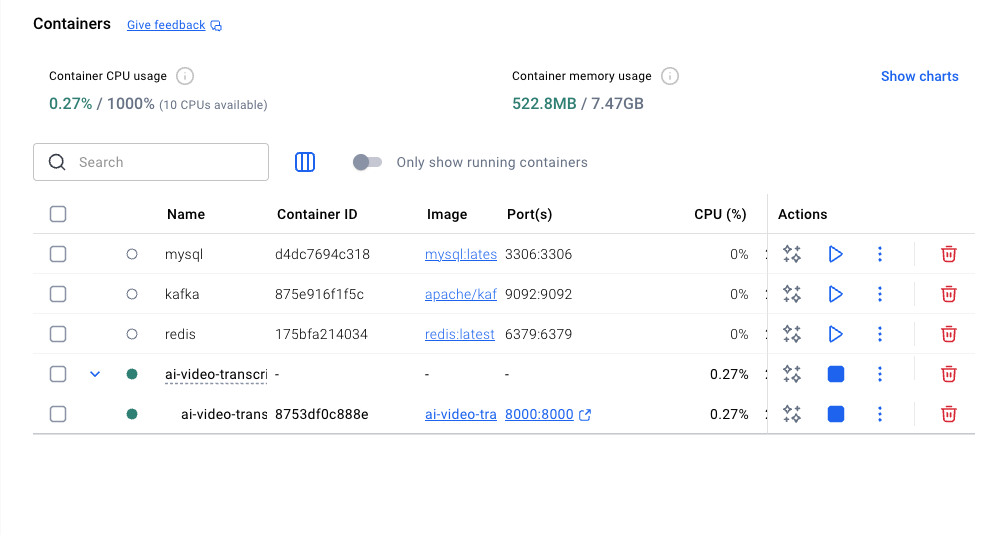This screenshot has height=535, width=1005.
Task: Select the mysql container checkbox
Action: (x=58, y=254)
